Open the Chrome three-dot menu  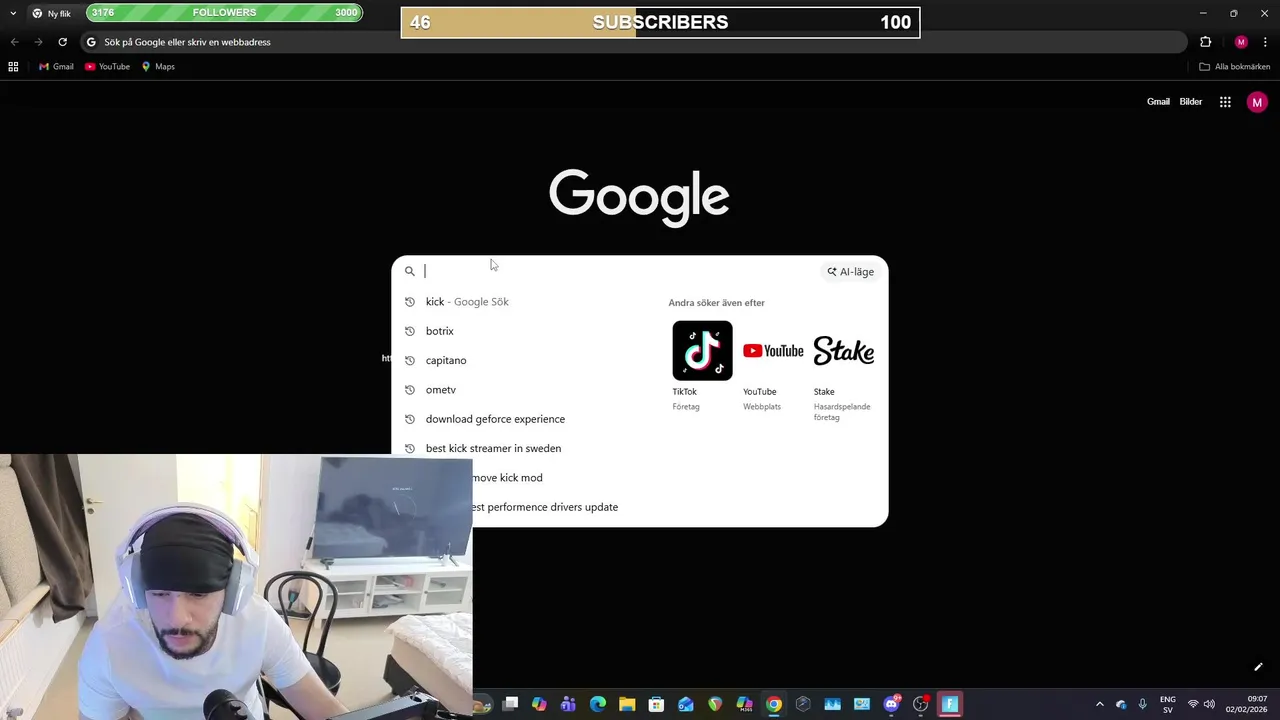[x=1265, y=42]
